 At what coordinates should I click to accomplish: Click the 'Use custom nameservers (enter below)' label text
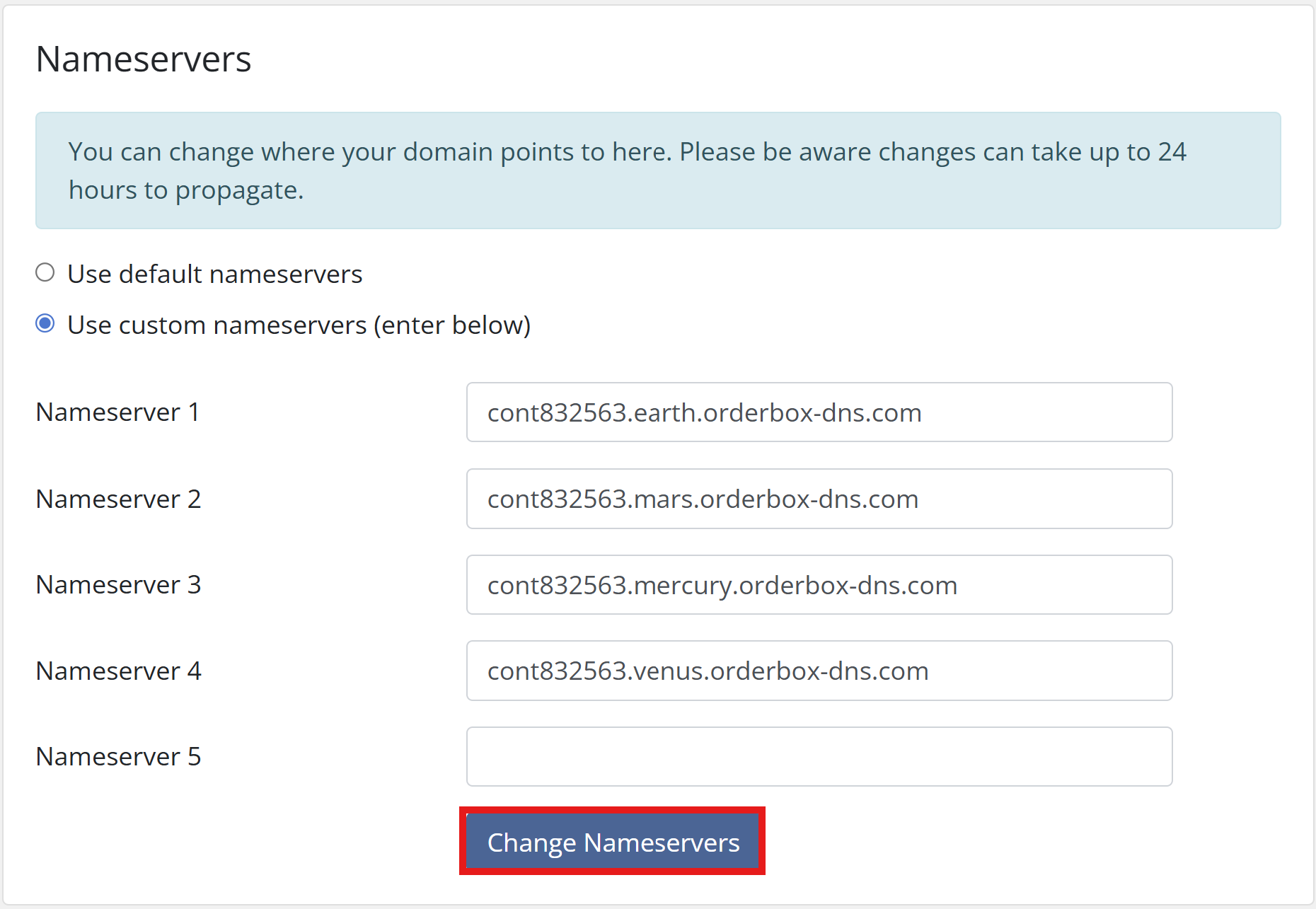[299, 325]
